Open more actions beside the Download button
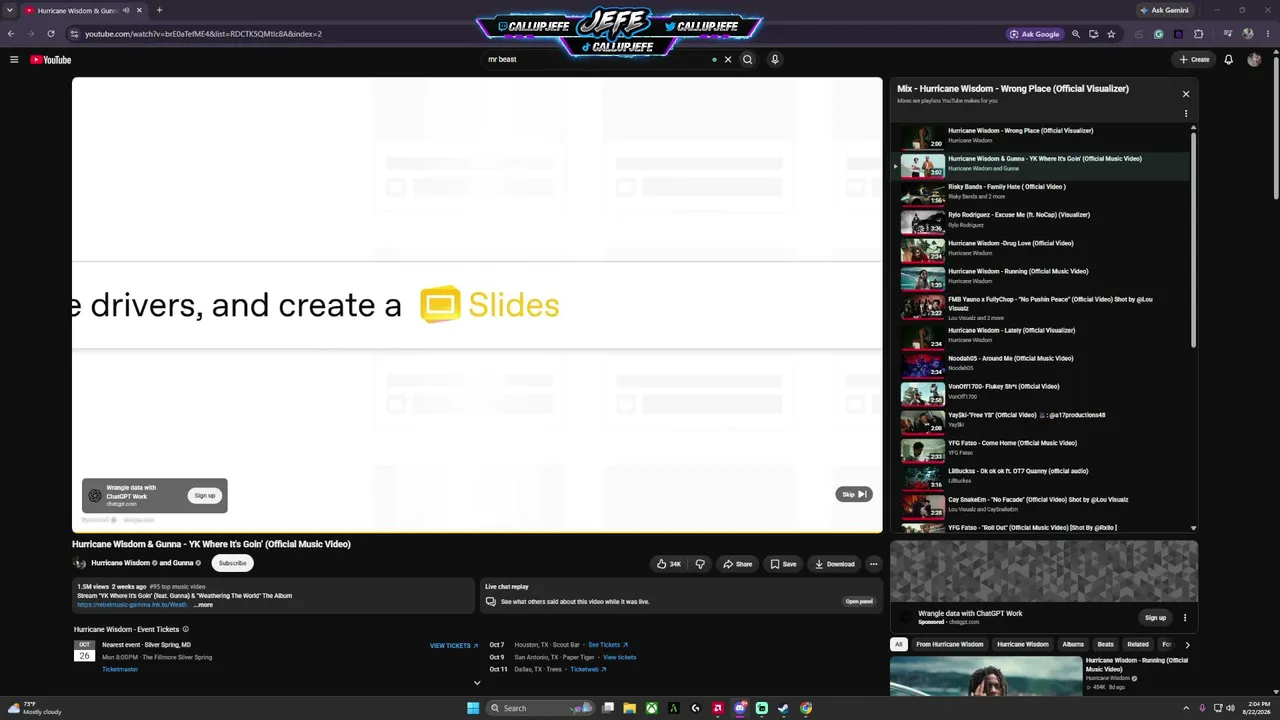The width and height of the screenshot is (1280, 720). pyautogui.click(x=873, y=564)
